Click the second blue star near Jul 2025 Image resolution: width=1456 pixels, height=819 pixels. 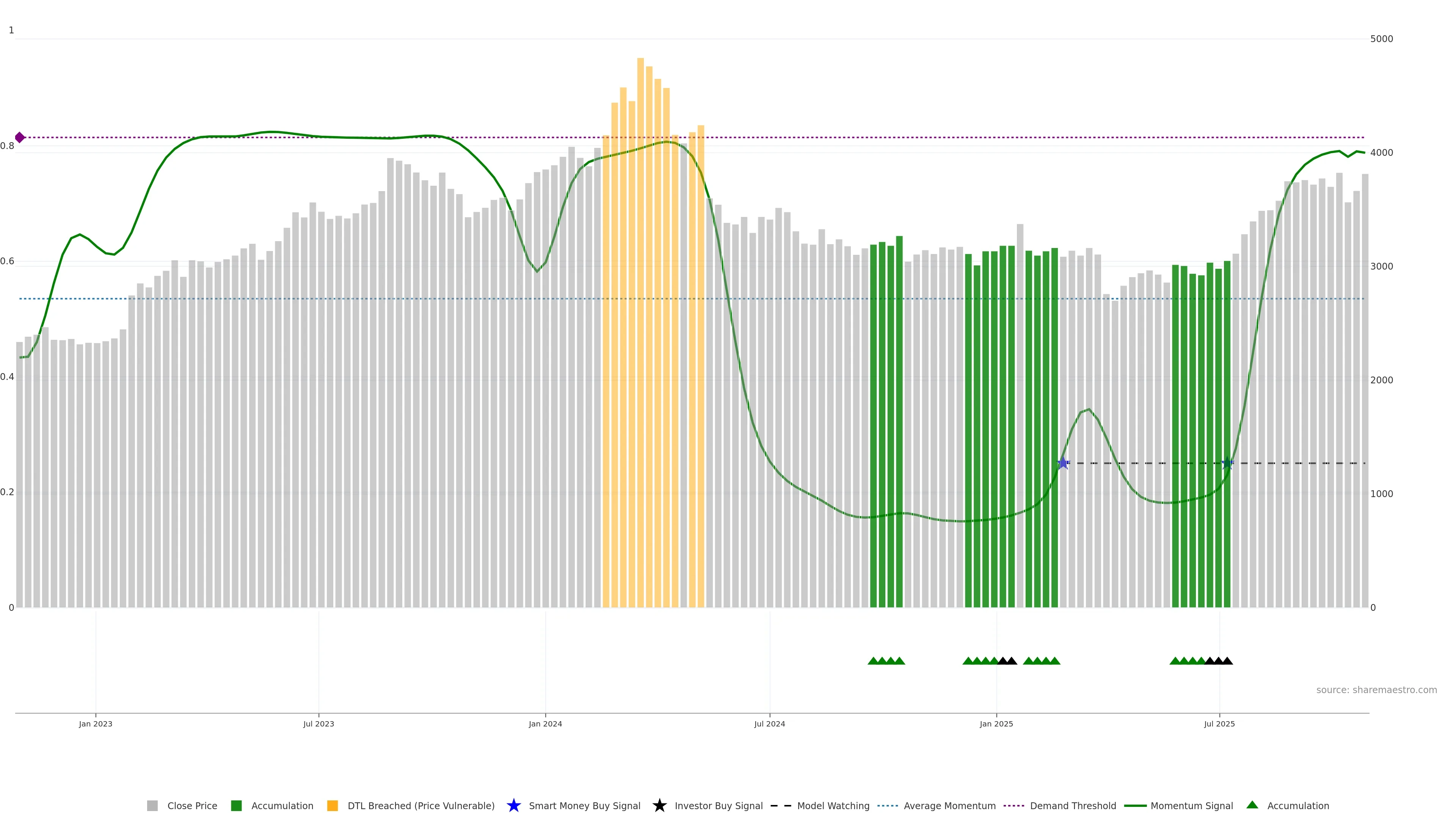[1227, 463]
